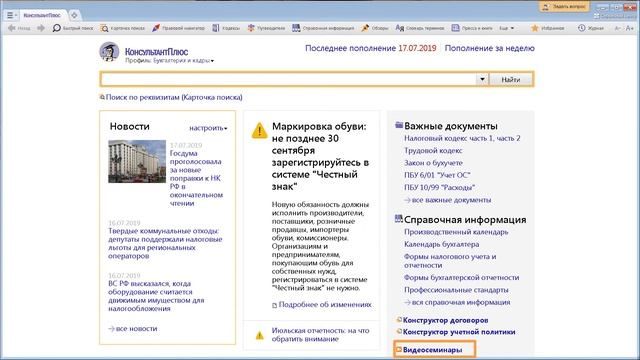The width and height of the screenshot is (640, 360).
Task: Click the warning icon beside Июльская отчетность
Action: click(260, 336)
